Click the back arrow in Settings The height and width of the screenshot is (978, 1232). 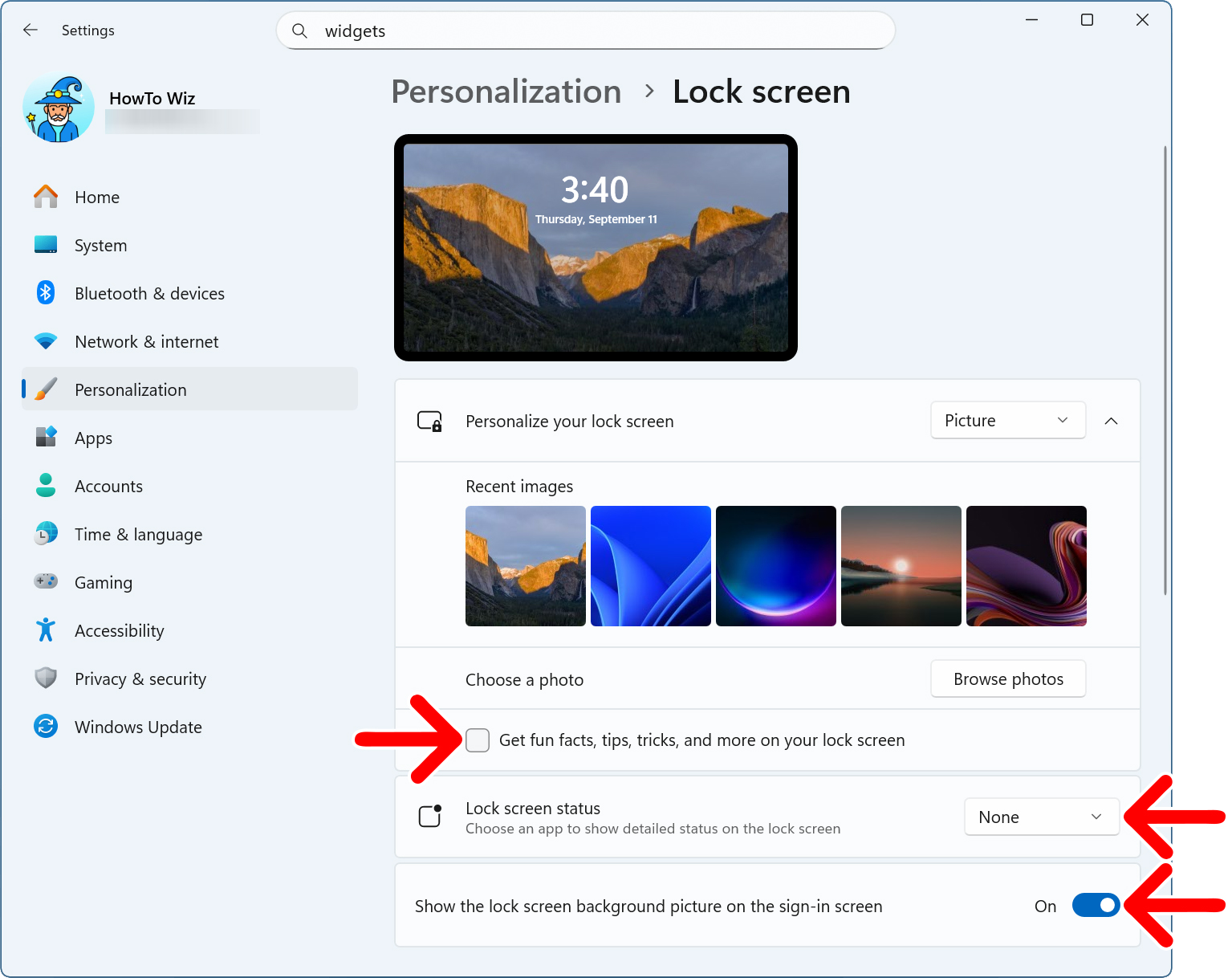coord(30,30)
